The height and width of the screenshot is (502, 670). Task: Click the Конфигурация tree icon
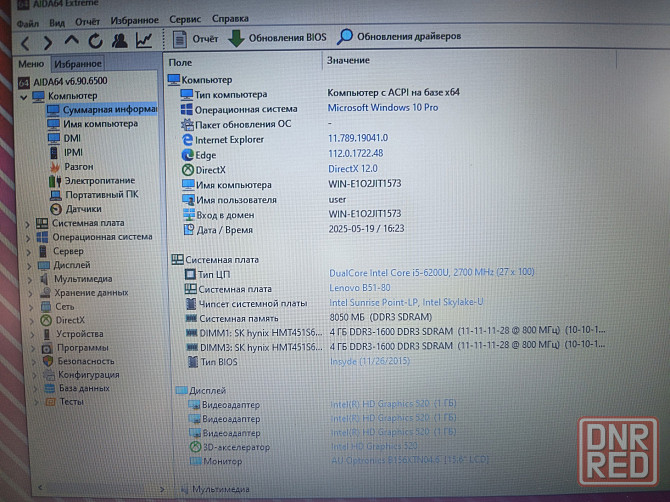[x=49, y=375]
